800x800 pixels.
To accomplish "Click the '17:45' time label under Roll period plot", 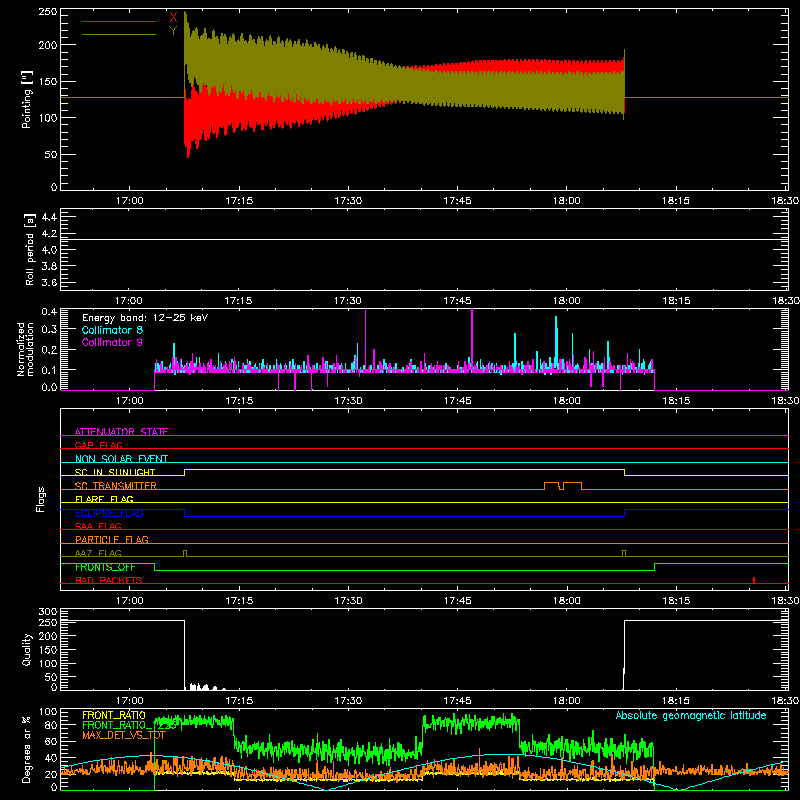I will click(x=458, y=301).
